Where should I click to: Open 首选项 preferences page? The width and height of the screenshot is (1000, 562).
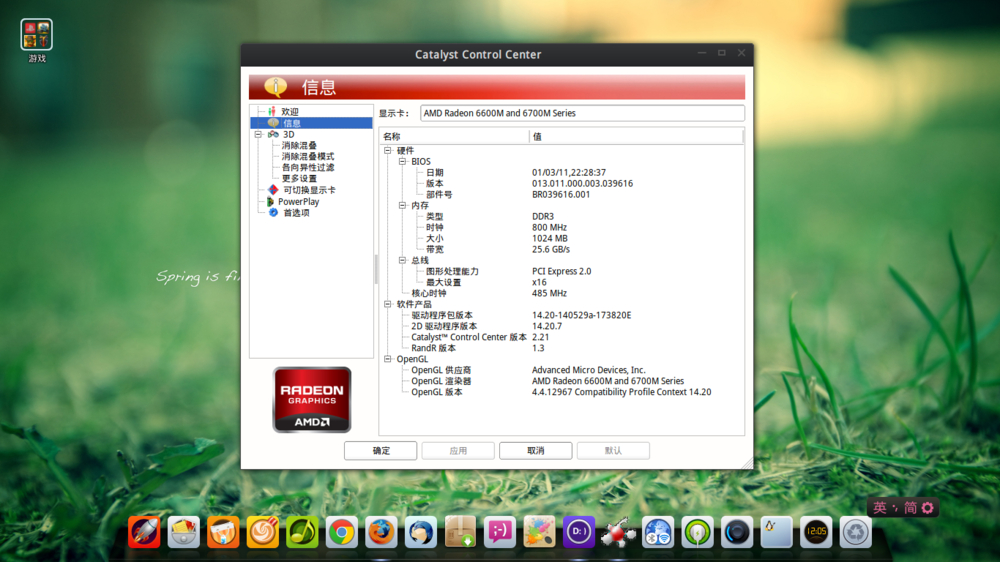[x=296, y=213]
